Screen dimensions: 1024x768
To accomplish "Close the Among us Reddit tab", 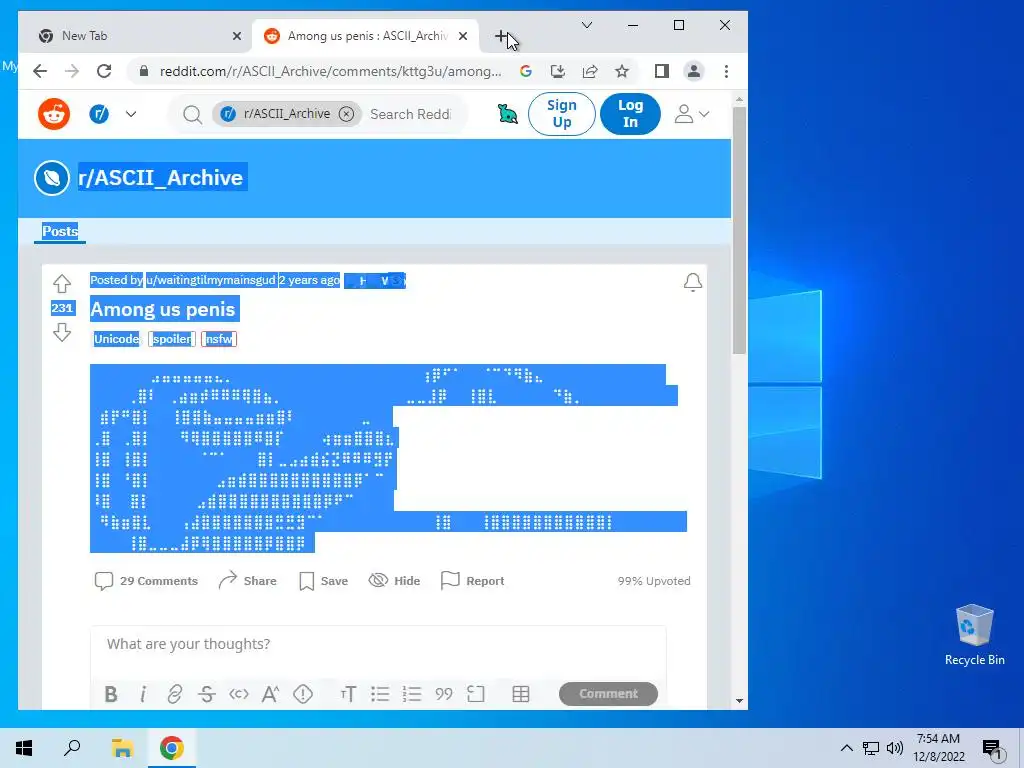I will tap(463, 36).
